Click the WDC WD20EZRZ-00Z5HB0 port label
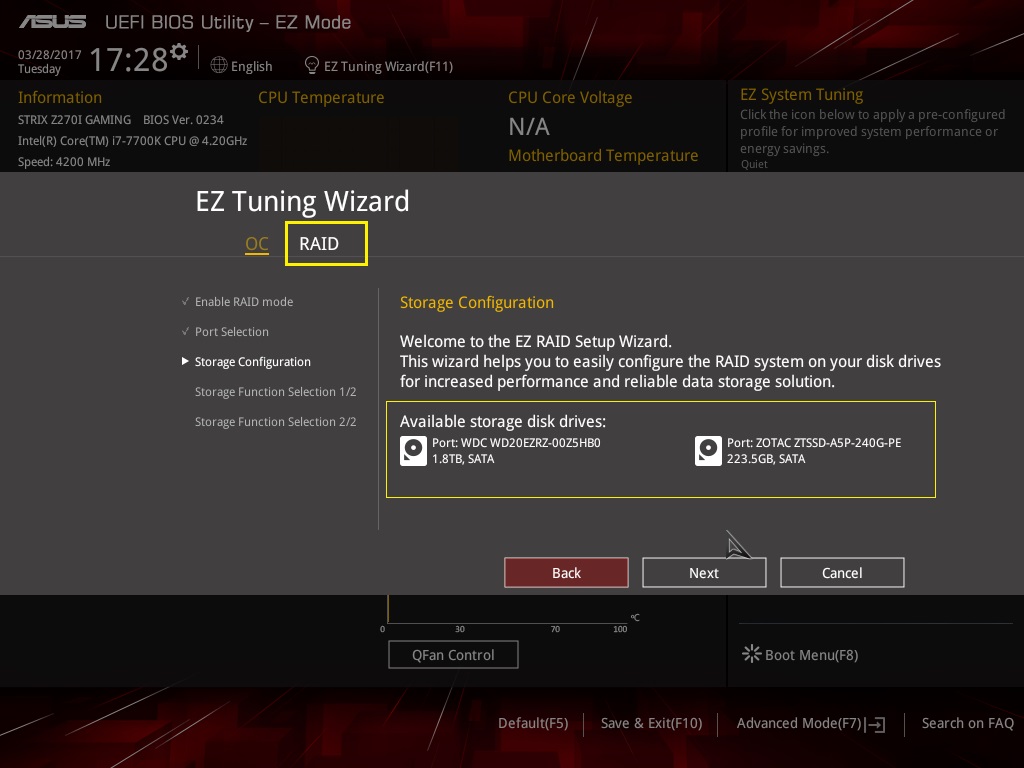This screenshot has height=768, width=1024. [x=516, y=443]
